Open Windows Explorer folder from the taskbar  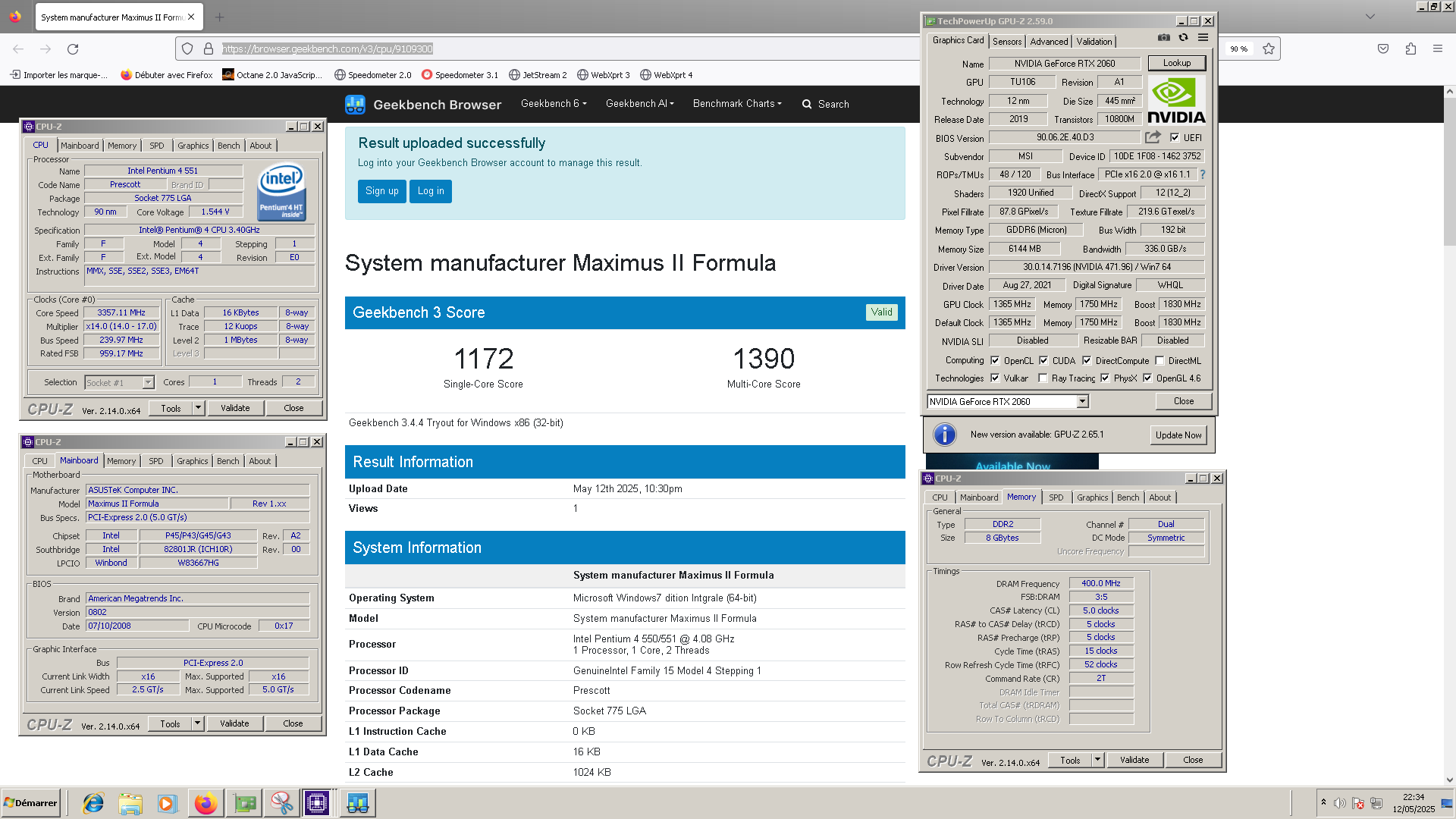[x=130, y=803]
